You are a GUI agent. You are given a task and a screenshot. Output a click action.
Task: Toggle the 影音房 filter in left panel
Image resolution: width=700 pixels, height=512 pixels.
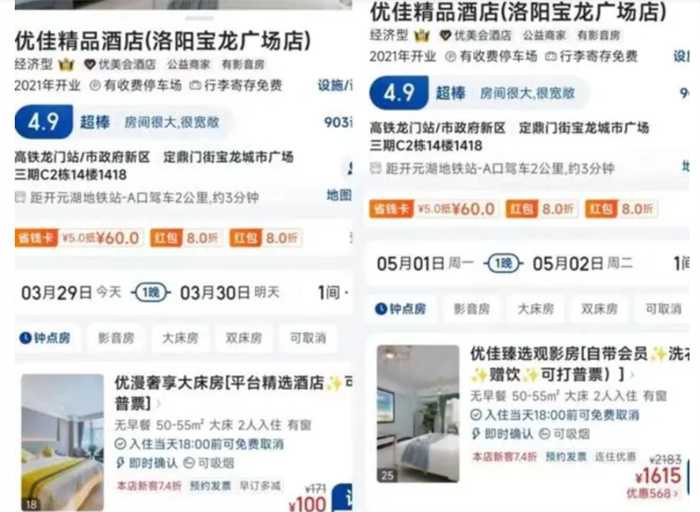pos(116,338)
